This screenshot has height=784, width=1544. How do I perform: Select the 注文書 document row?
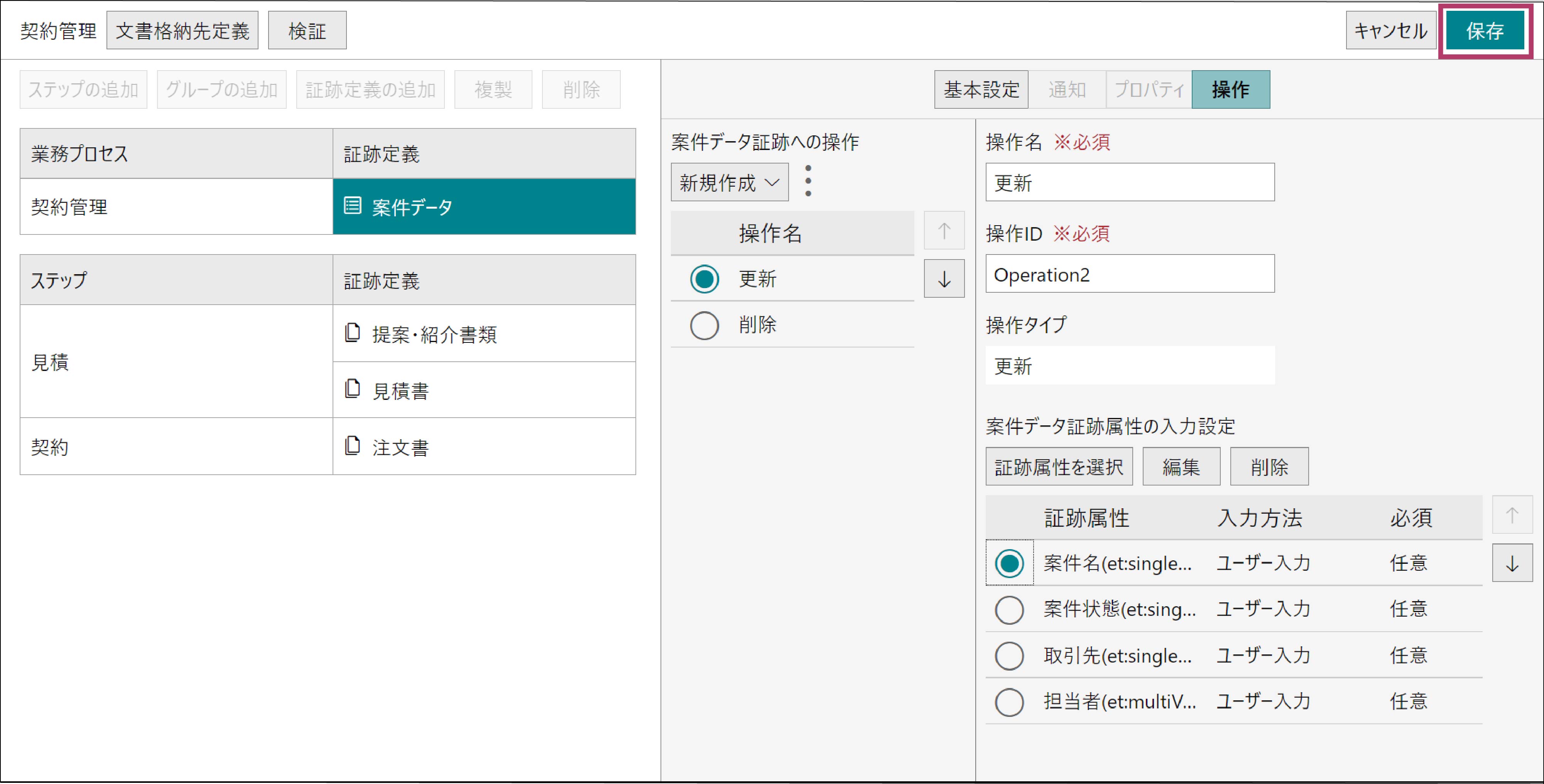click(x=484, y=447)
